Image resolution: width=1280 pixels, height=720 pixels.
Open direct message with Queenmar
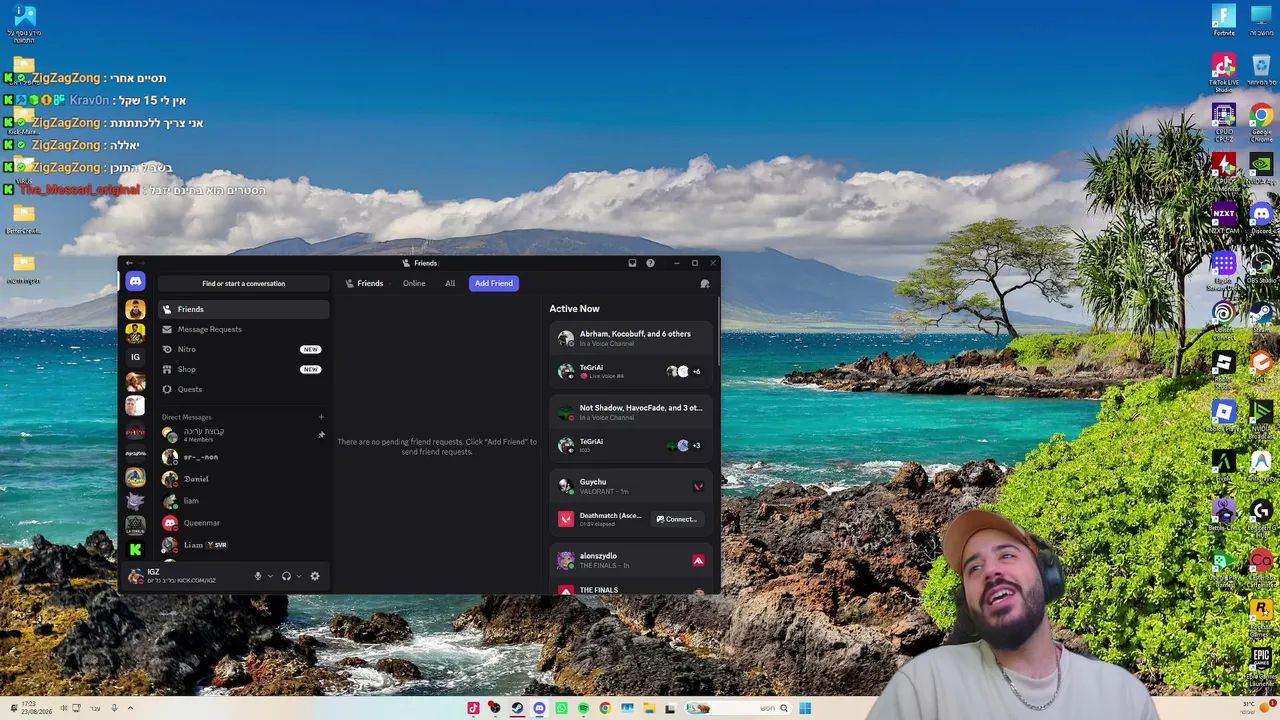tap(243, 523)
